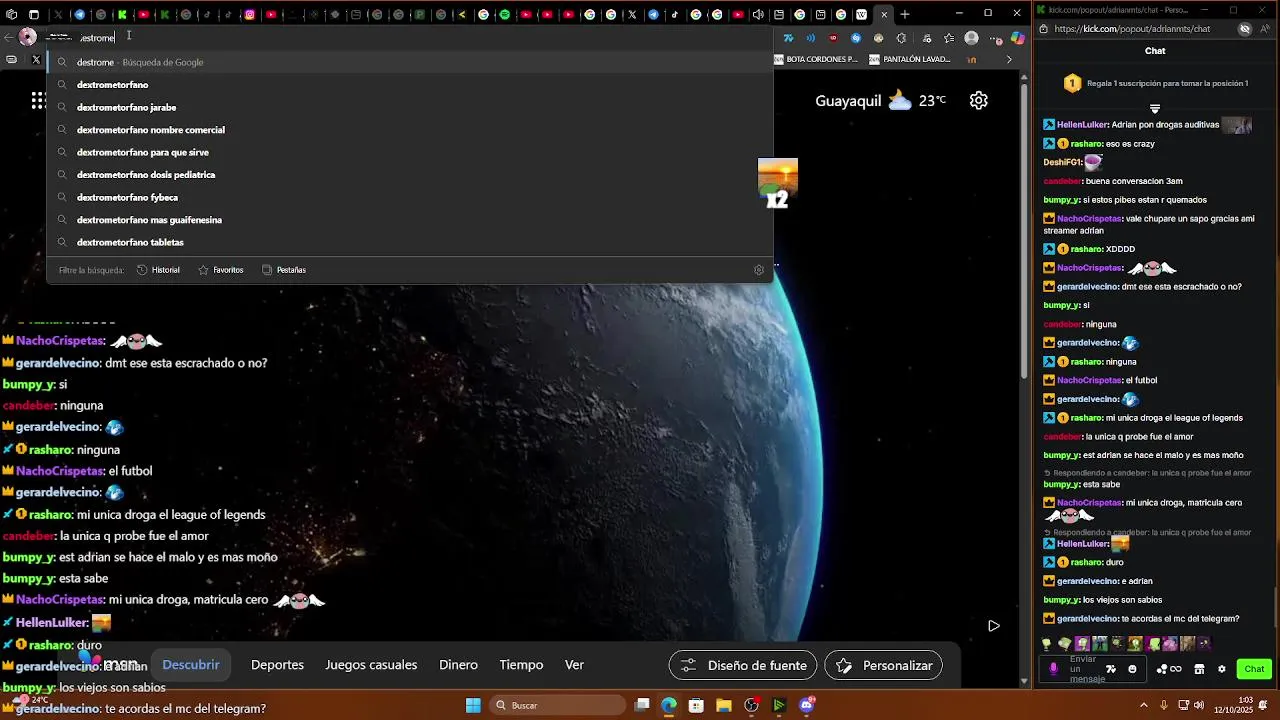Click the purple microphone icon in chat
The image size is (1280, 720).
pyautogui.click(x=1053, y=669)
